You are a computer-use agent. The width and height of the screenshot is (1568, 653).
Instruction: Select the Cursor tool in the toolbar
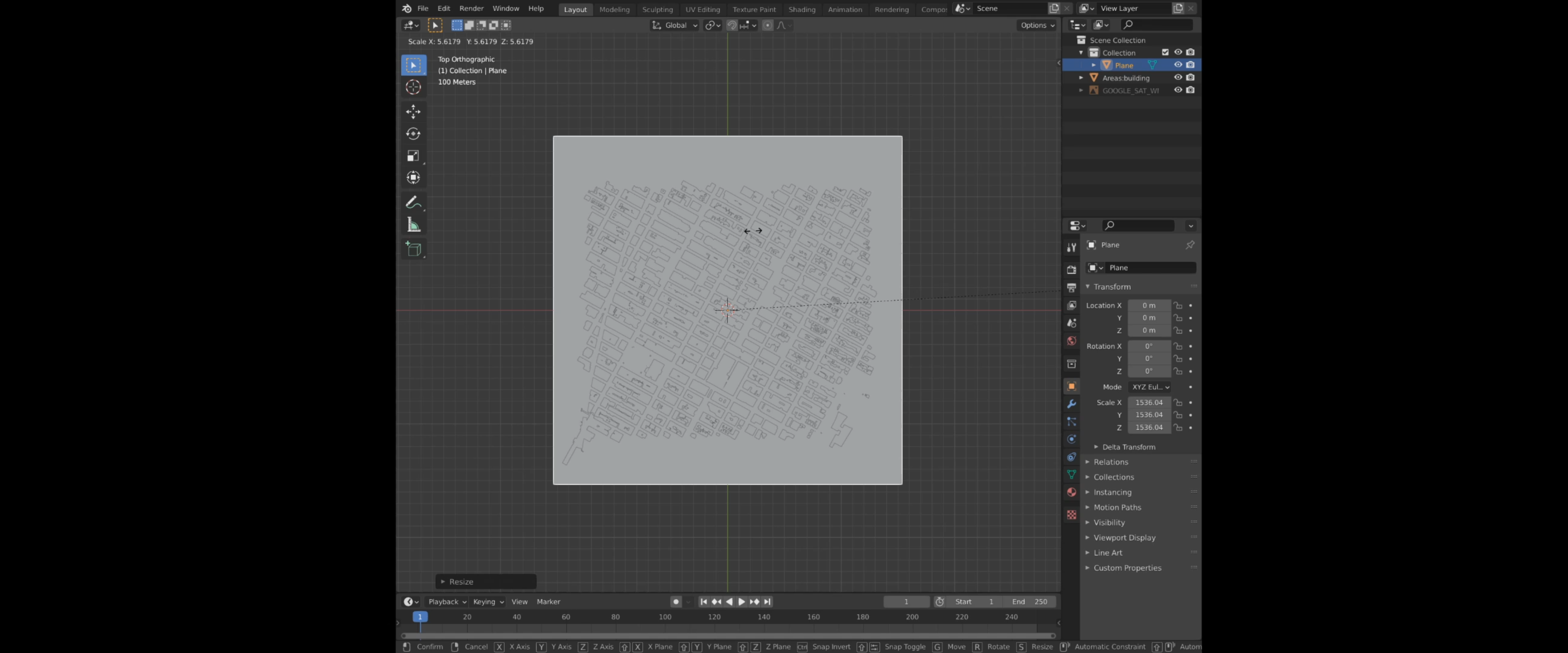click(413, 88)
